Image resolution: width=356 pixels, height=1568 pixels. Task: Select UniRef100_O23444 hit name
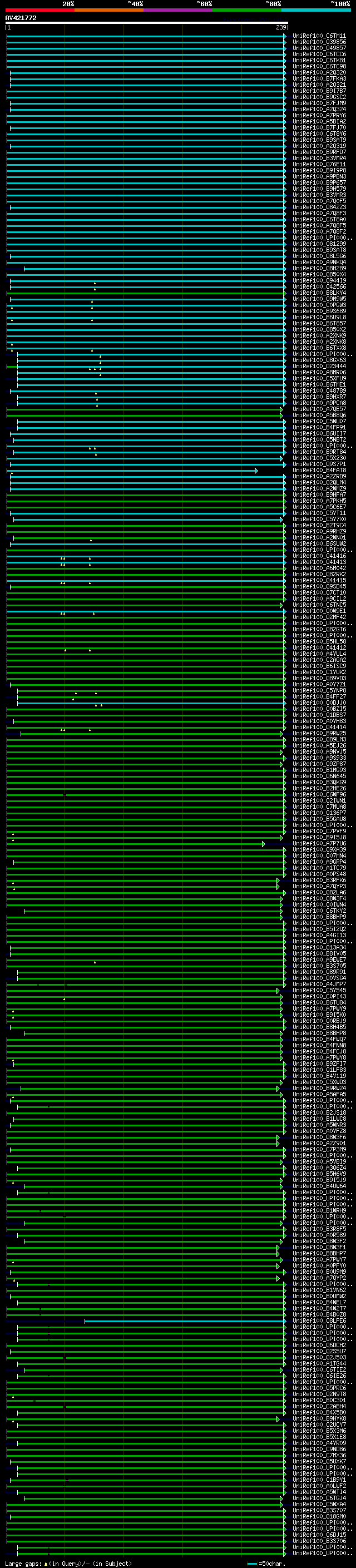tap(319, 367)
